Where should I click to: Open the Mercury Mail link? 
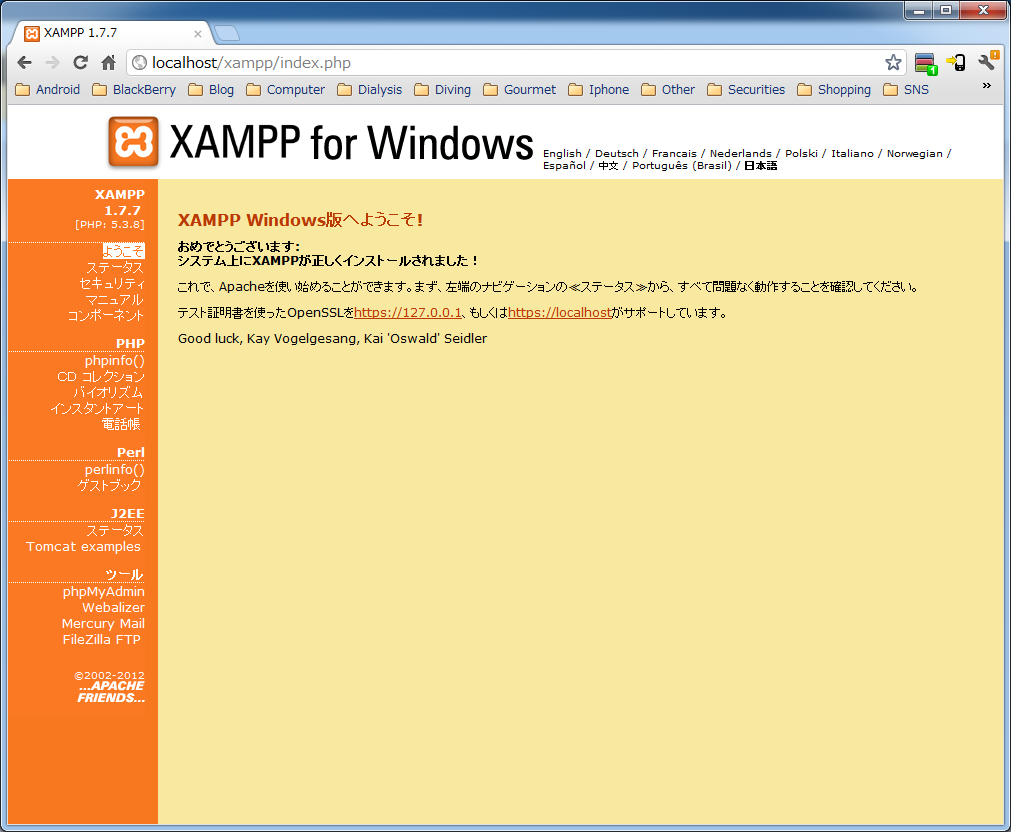(x=103, y=624)
